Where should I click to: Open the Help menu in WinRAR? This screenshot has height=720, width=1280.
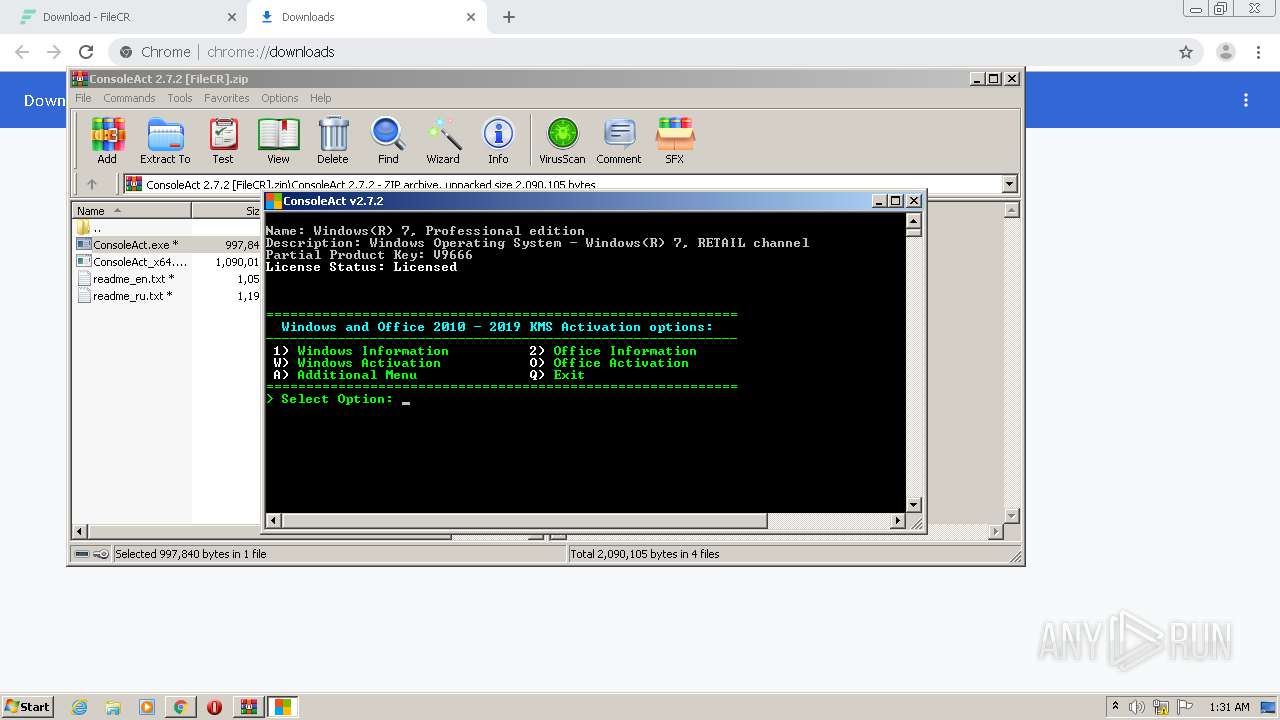320,98
